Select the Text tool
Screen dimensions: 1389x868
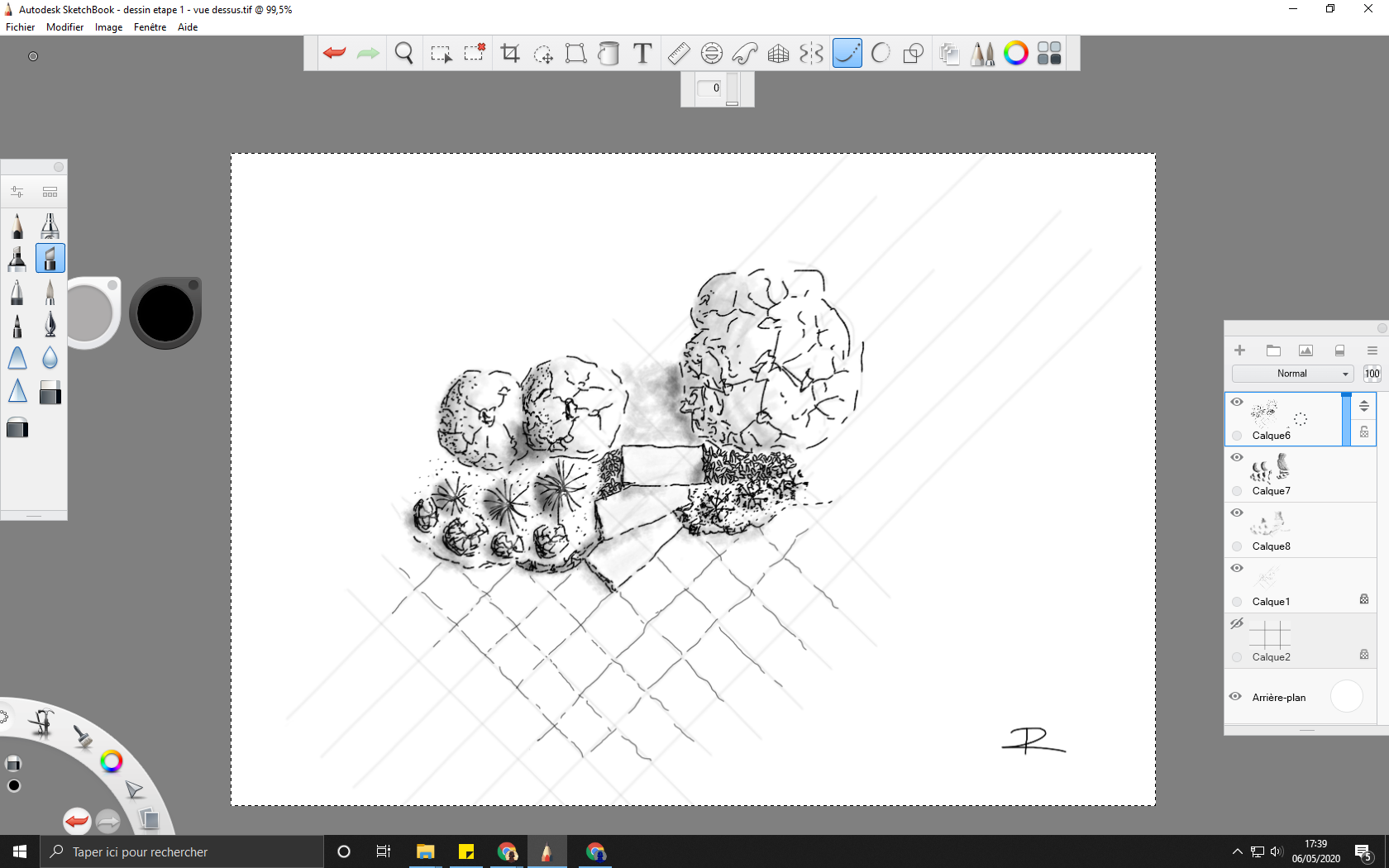(642, 53)
